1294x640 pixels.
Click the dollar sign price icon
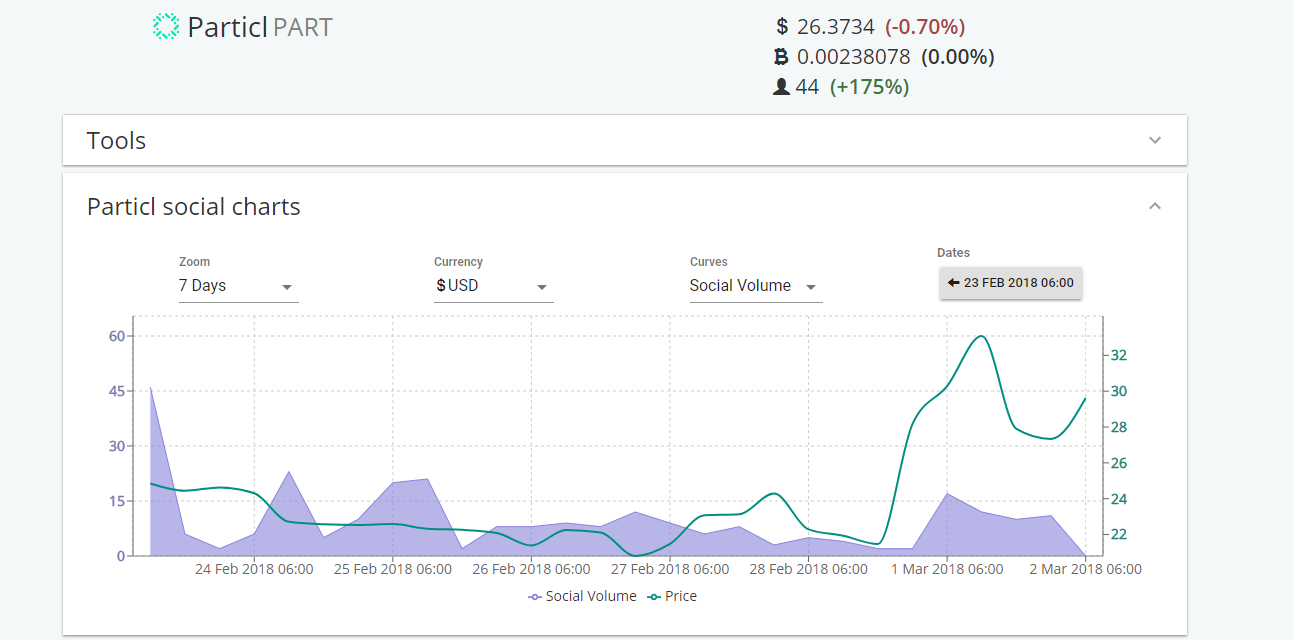782,27
